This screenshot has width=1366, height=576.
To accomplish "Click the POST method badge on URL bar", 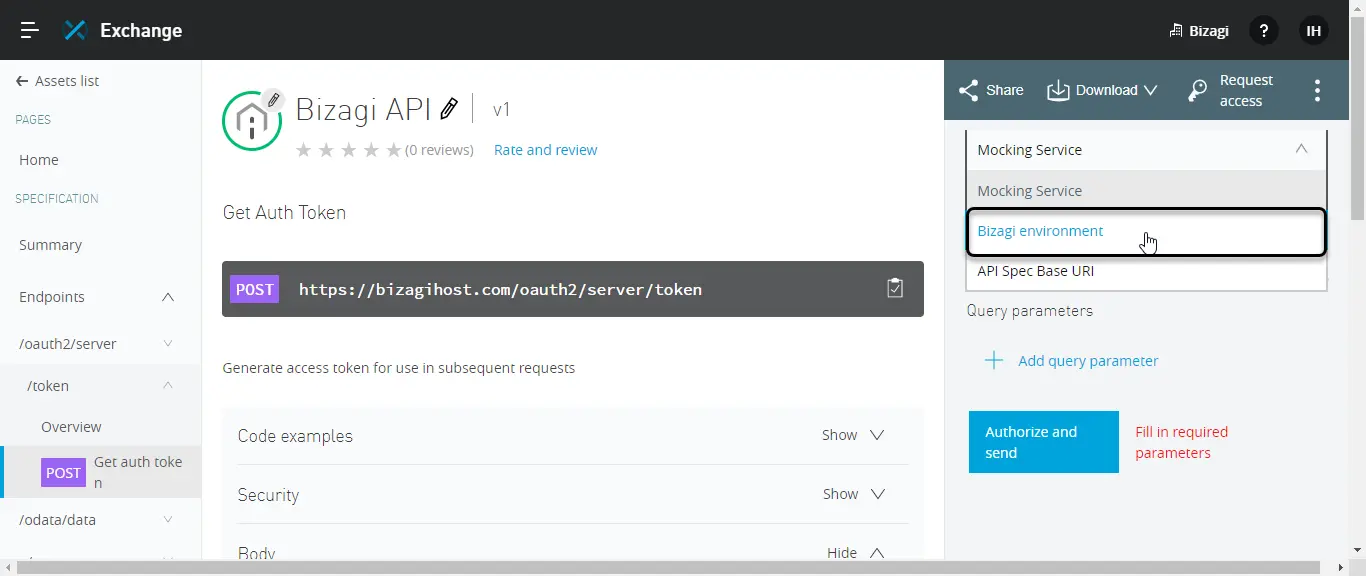I will (x=254, y=289).
